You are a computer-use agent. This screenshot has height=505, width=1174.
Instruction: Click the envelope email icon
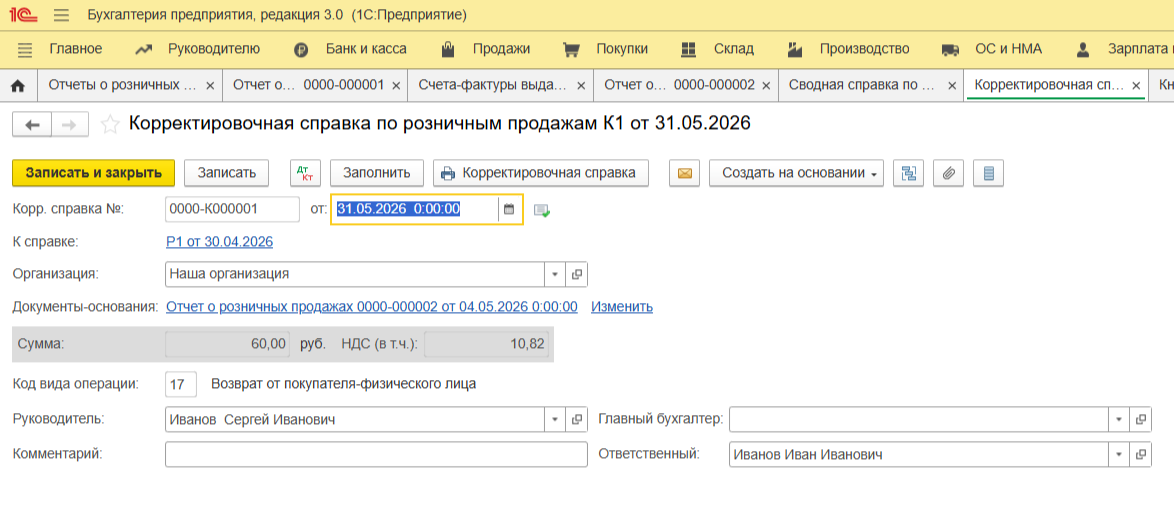pos(685,173)
